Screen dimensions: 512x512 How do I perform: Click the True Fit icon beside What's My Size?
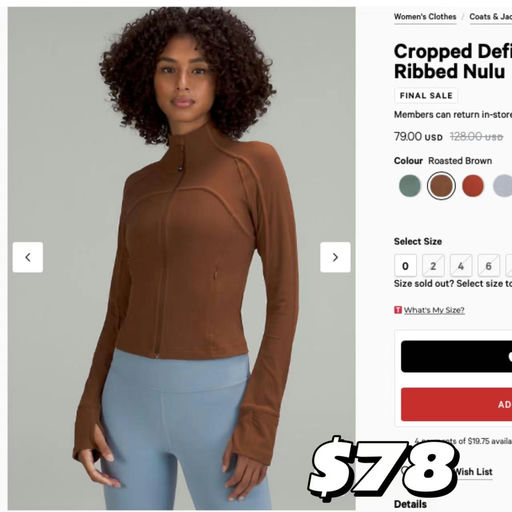[x=398, y=310]
